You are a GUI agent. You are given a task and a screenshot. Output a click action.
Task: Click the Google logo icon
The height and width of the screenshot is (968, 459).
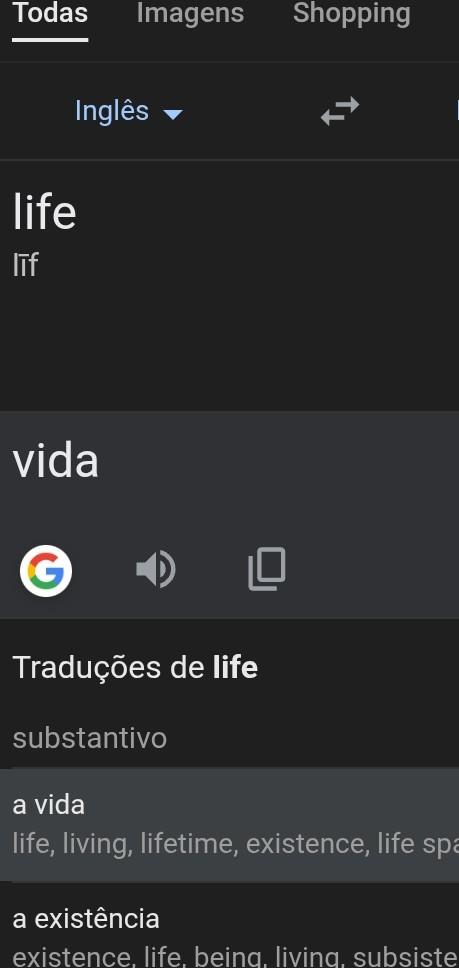click(x=46, y=570)
